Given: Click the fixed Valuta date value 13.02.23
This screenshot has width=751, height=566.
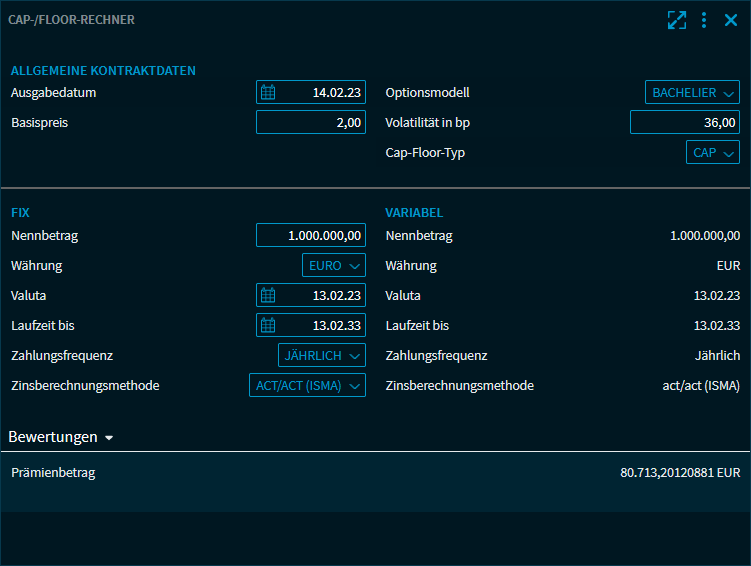Looking at the screenshot, I should 336,295.
